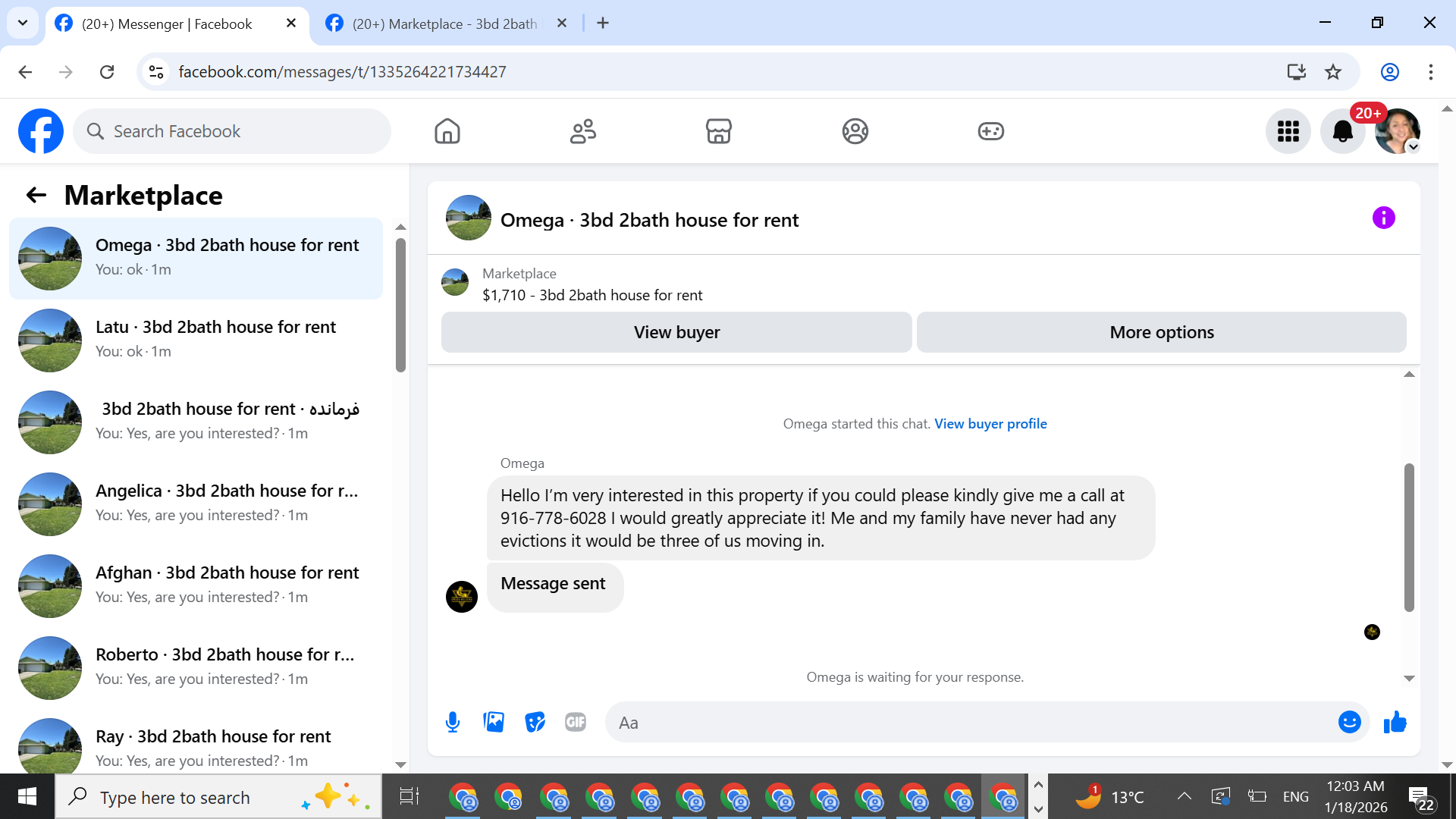Go back using the Marketplace arrow
This screenshot has height=819, width=1456.
[36, 196]
